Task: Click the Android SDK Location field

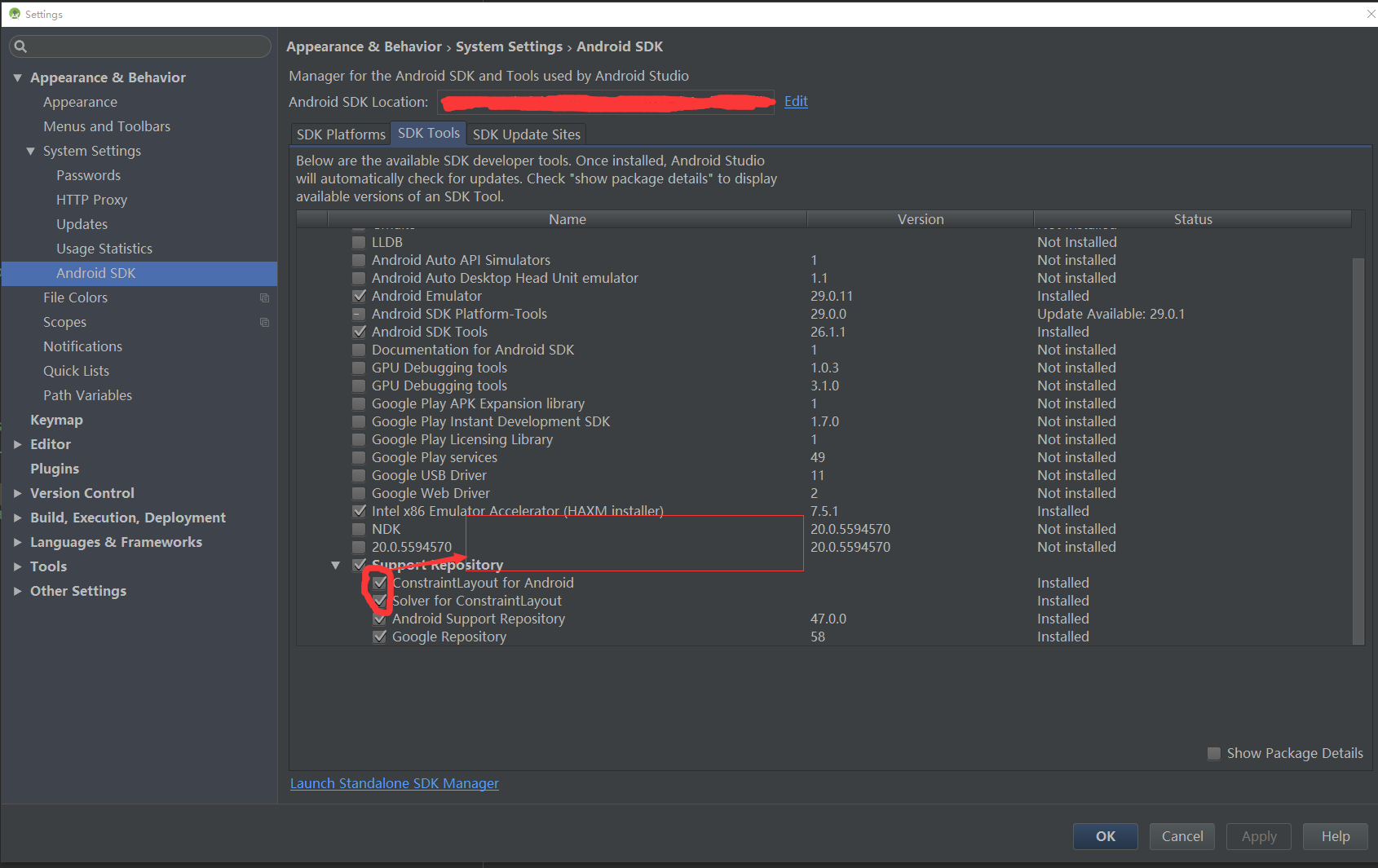Action: click(606, 102)
